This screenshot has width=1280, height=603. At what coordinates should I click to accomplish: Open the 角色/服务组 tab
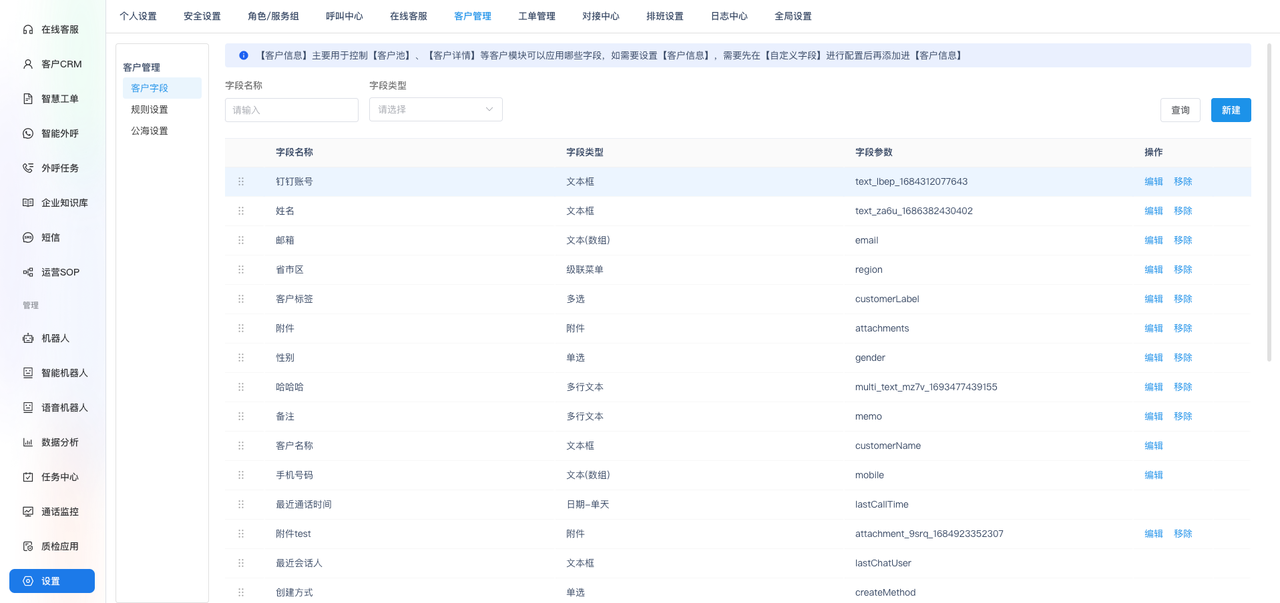pos(273,16)
